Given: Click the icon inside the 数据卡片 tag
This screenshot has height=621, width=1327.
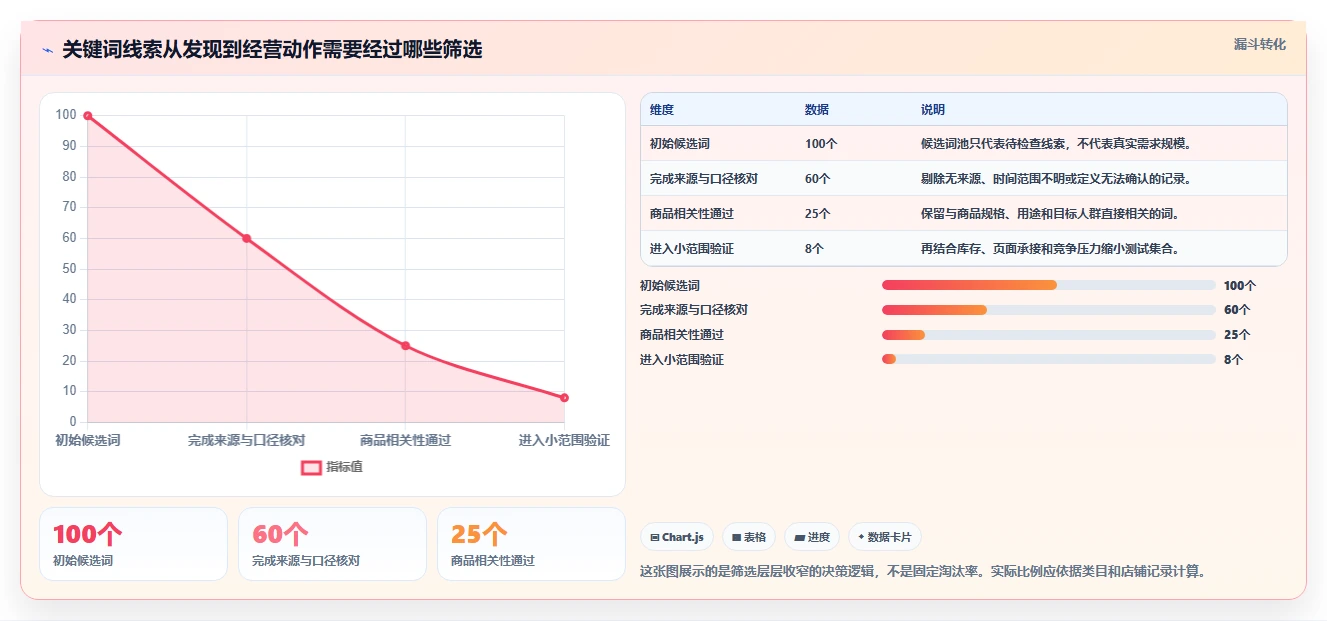Looking at the screenshot, I should (x=861, y=537).
